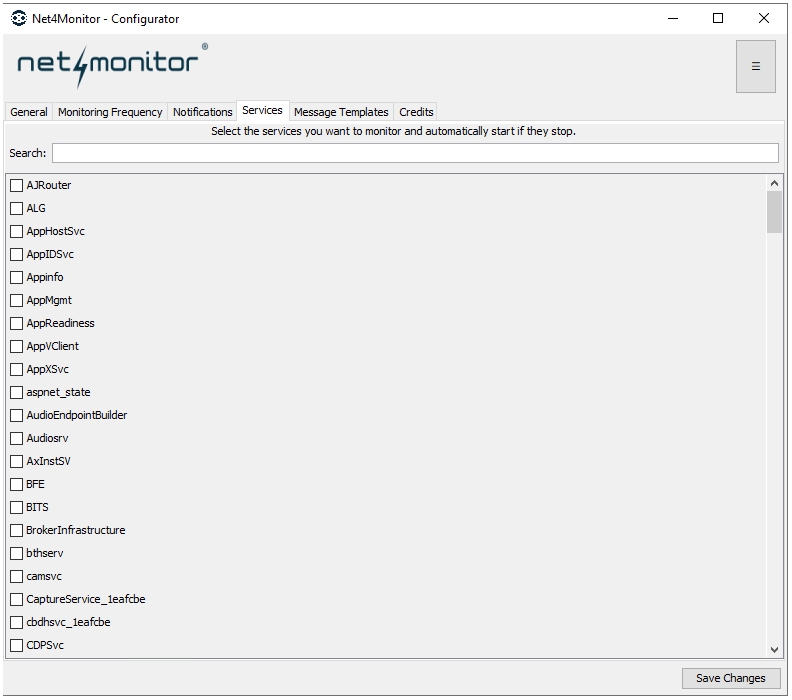Open the Monitoring Frequency tab

tap(110, 112)
